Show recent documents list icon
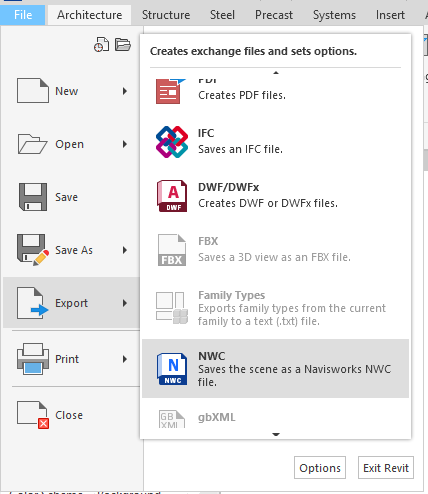428x494 pixels. tap(101, 45)
